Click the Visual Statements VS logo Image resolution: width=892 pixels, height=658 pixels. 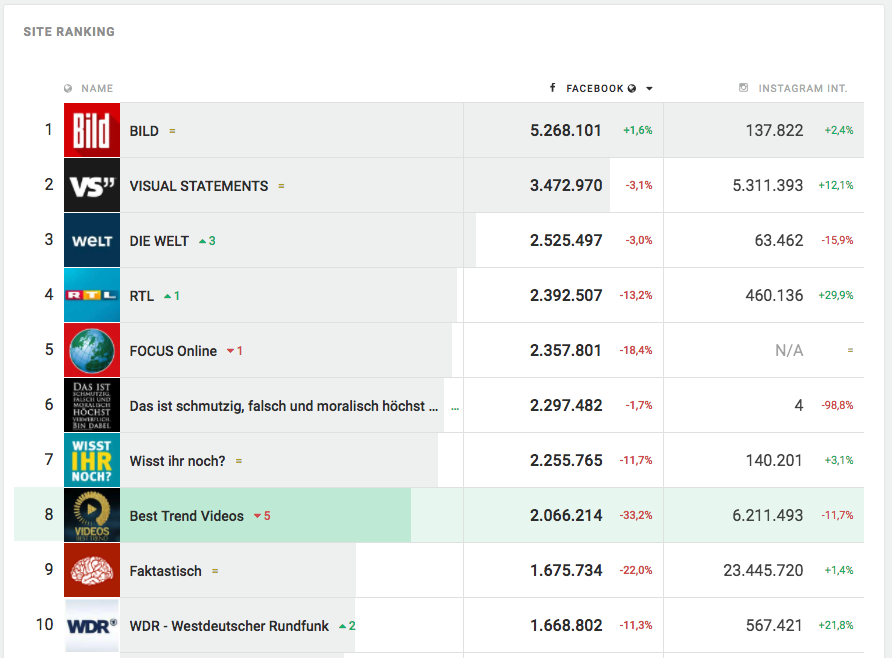[92, 185]
